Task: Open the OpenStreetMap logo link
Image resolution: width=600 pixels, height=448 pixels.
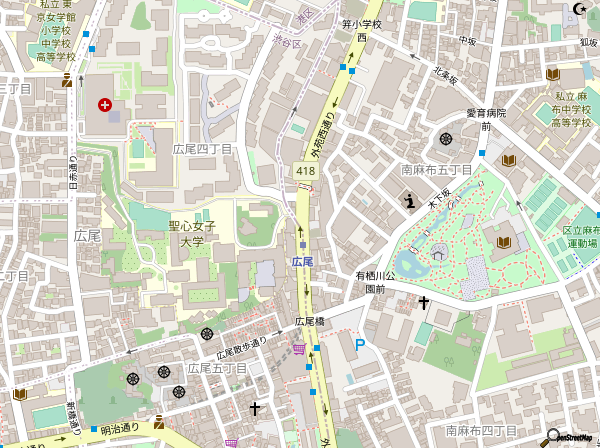Action: (x=571, y=435)
